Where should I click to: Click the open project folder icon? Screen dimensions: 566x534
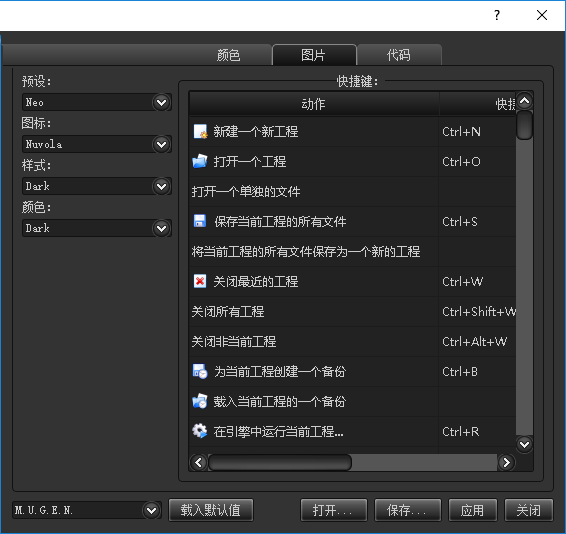pos(200,161)
